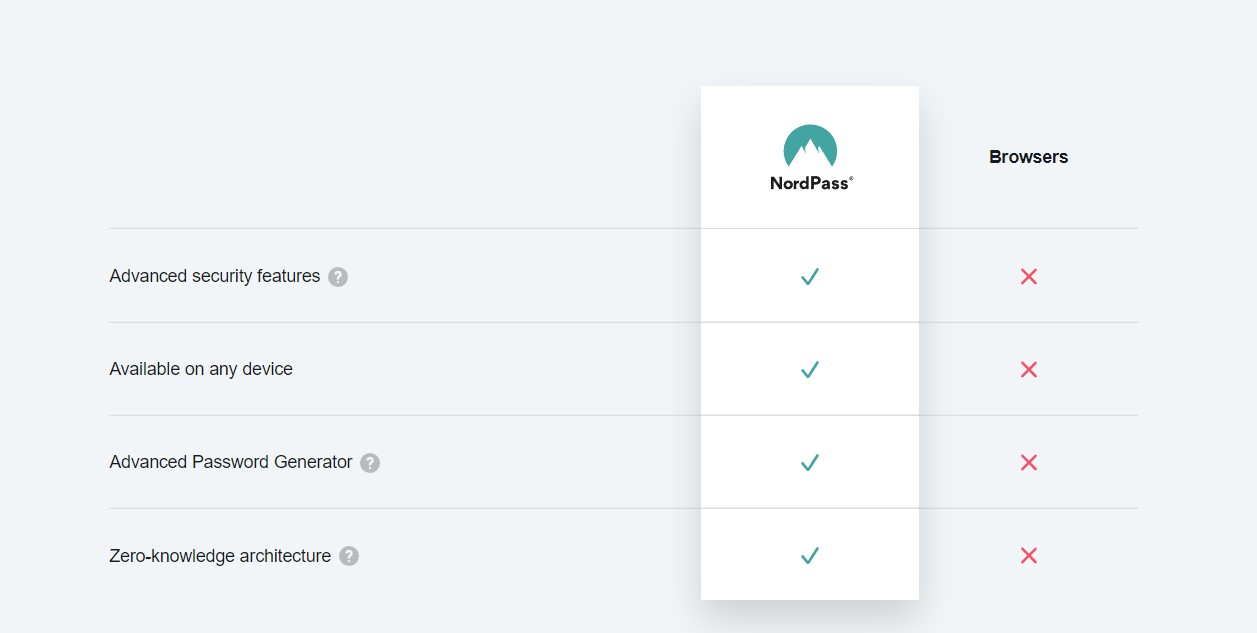The height and width of the screenshot is (633, 1257).
Task: Click Browsers red cross for Available on any device
Action: (x=1028, y=370)
